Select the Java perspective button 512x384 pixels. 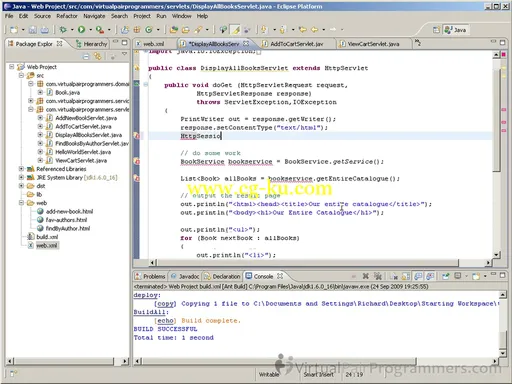coord(455,30)
